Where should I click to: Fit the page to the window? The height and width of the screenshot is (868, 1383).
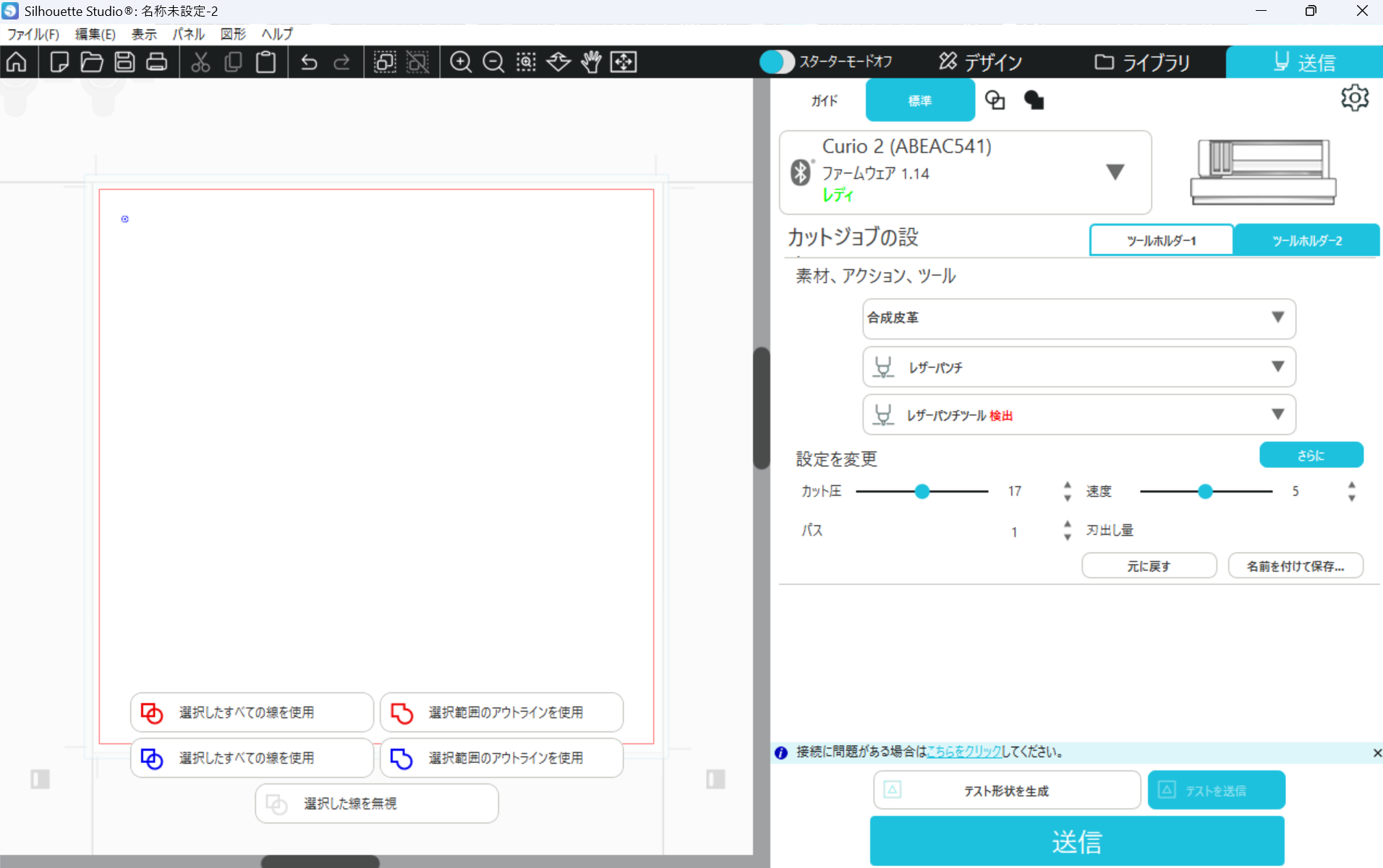point(624,62)
